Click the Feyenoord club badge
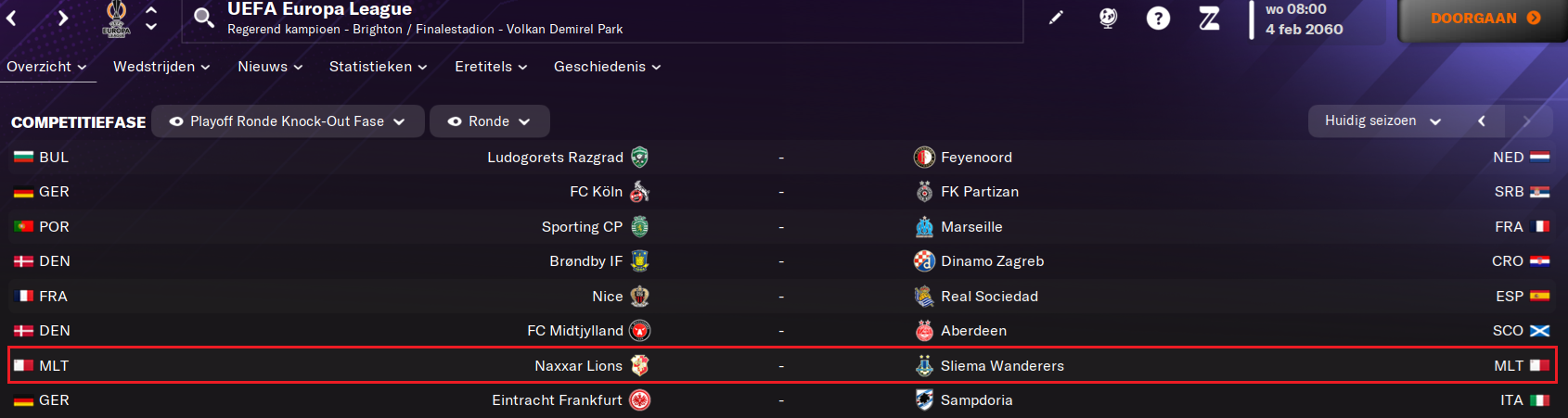The height and width of the screenshot is (418, 1568). [924, 158]
